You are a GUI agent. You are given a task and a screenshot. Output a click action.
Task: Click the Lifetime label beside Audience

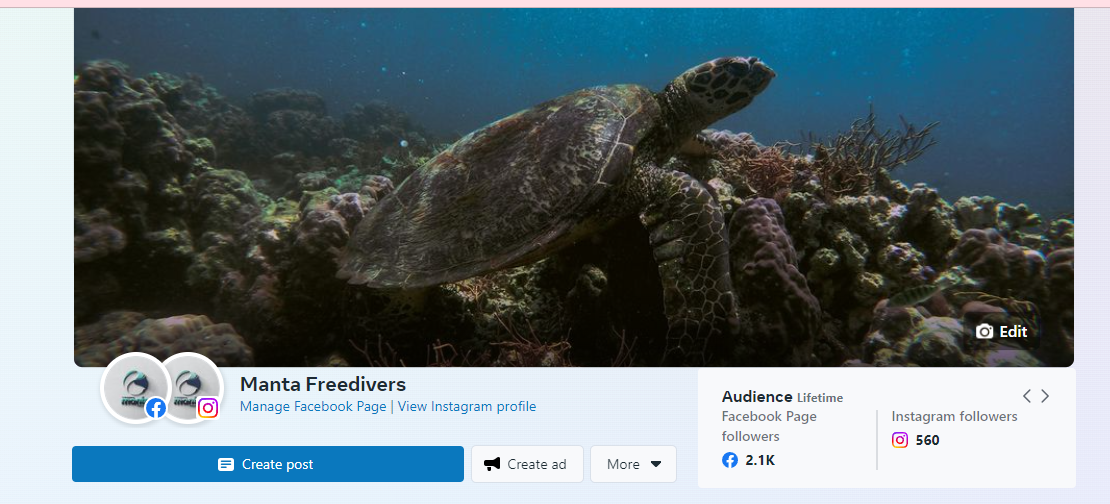[x=820, y=398]
